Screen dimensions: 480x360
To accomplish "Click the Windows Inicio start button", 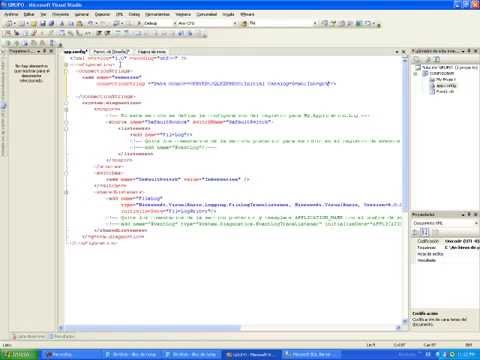I will 19,354.
